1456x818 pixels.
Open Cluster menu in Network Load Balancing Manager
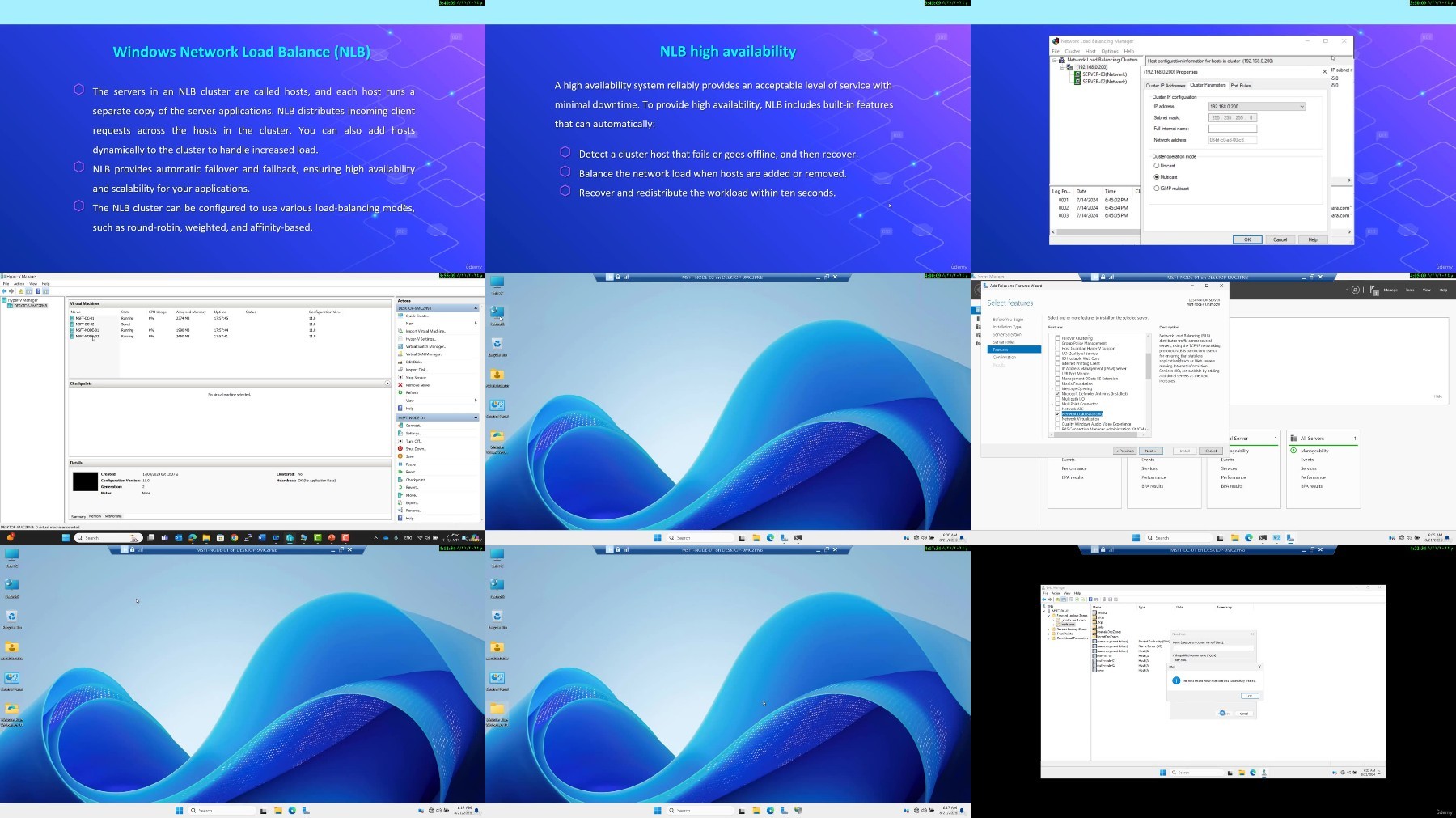(1073, 51)
